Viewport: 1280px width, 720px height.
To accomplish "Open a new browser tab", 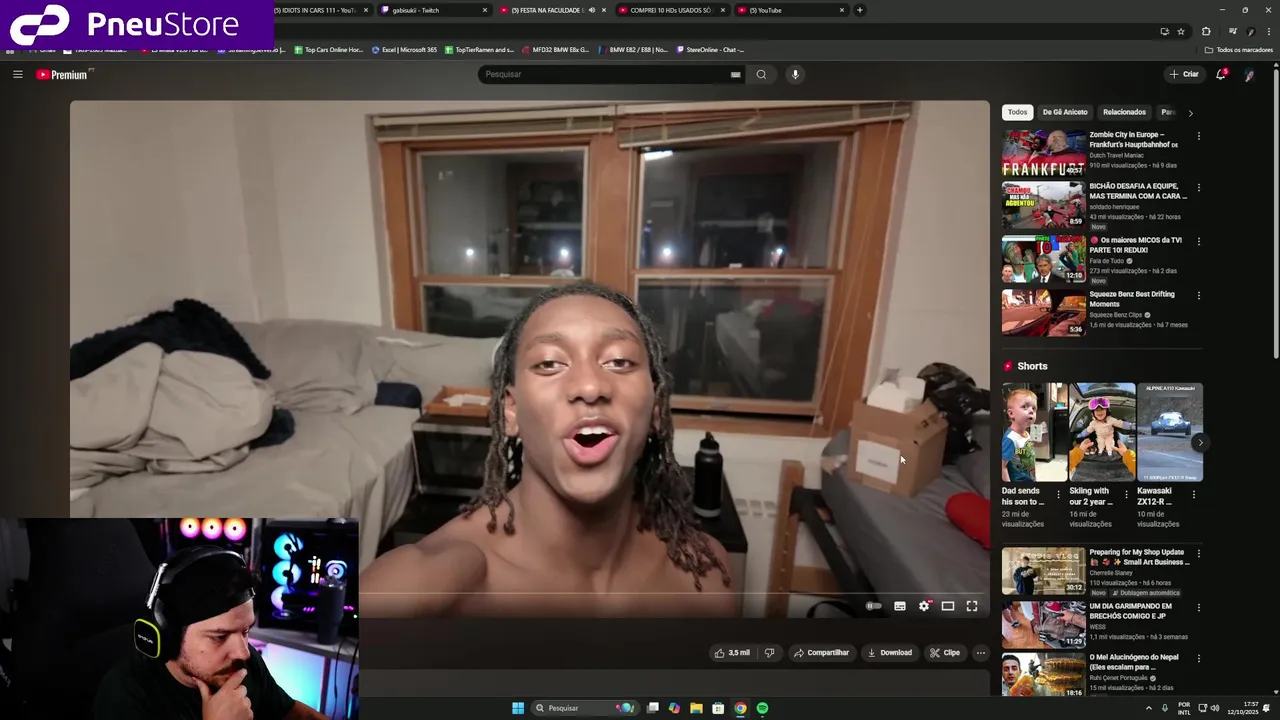I will coord(860,10).
